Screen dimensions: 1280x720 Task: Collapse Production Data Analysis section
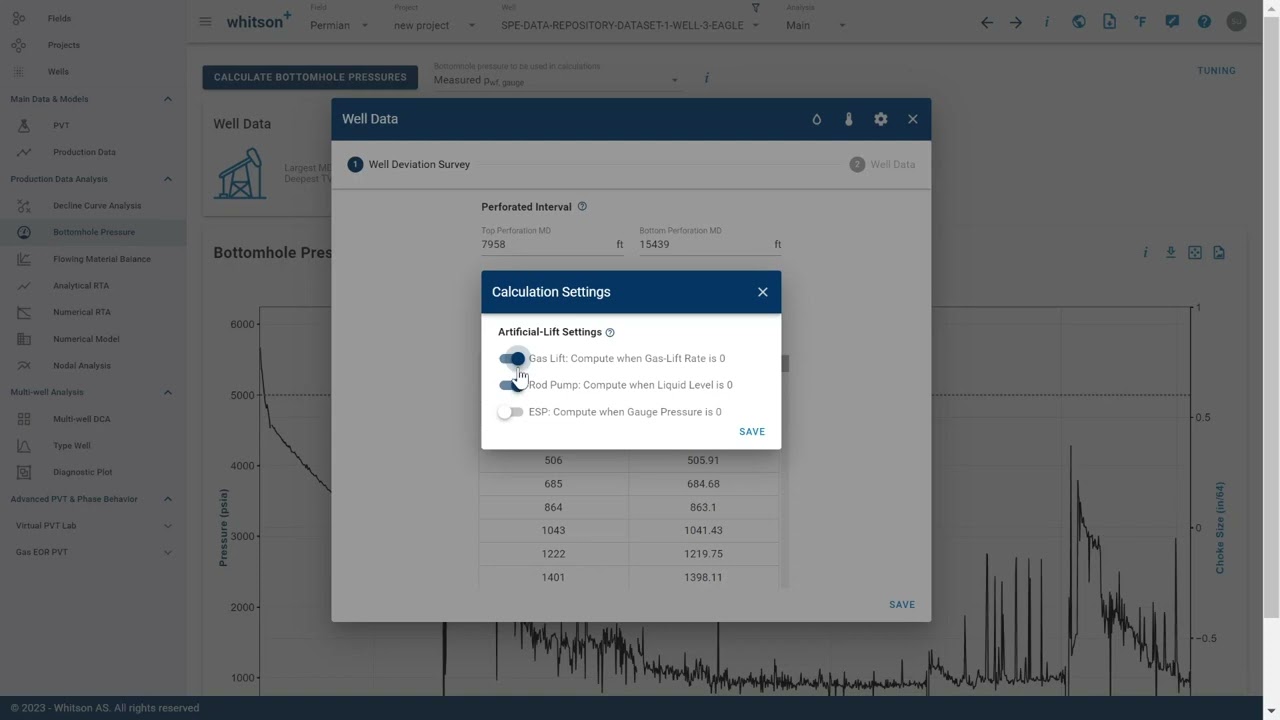(167, 179)
